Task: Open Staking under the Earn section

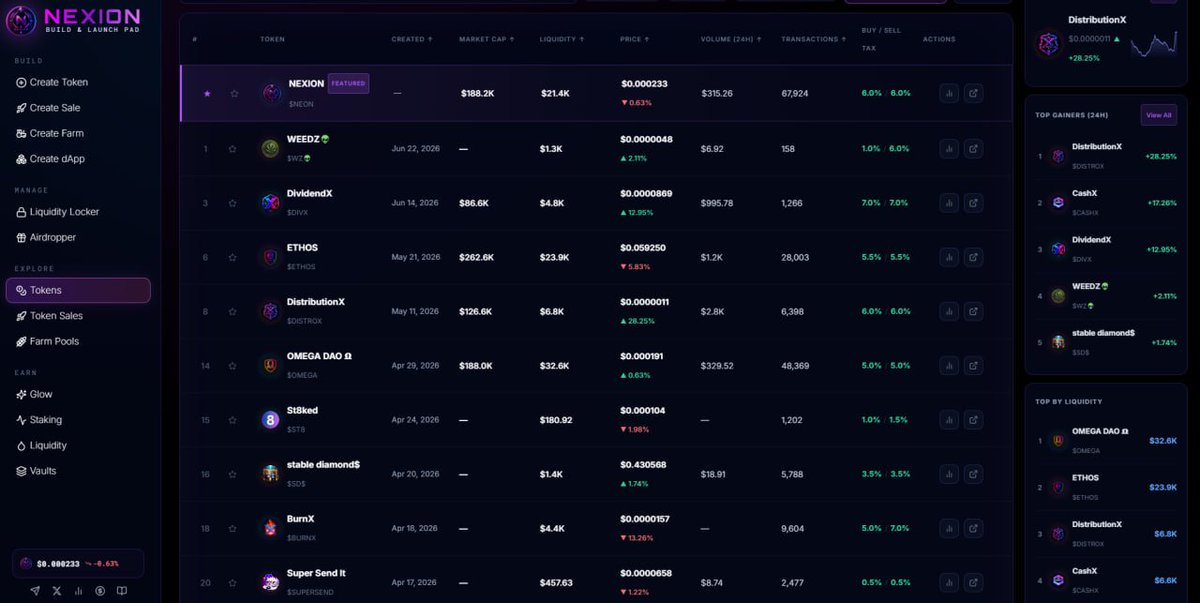Action: click(x=78, y=420)
